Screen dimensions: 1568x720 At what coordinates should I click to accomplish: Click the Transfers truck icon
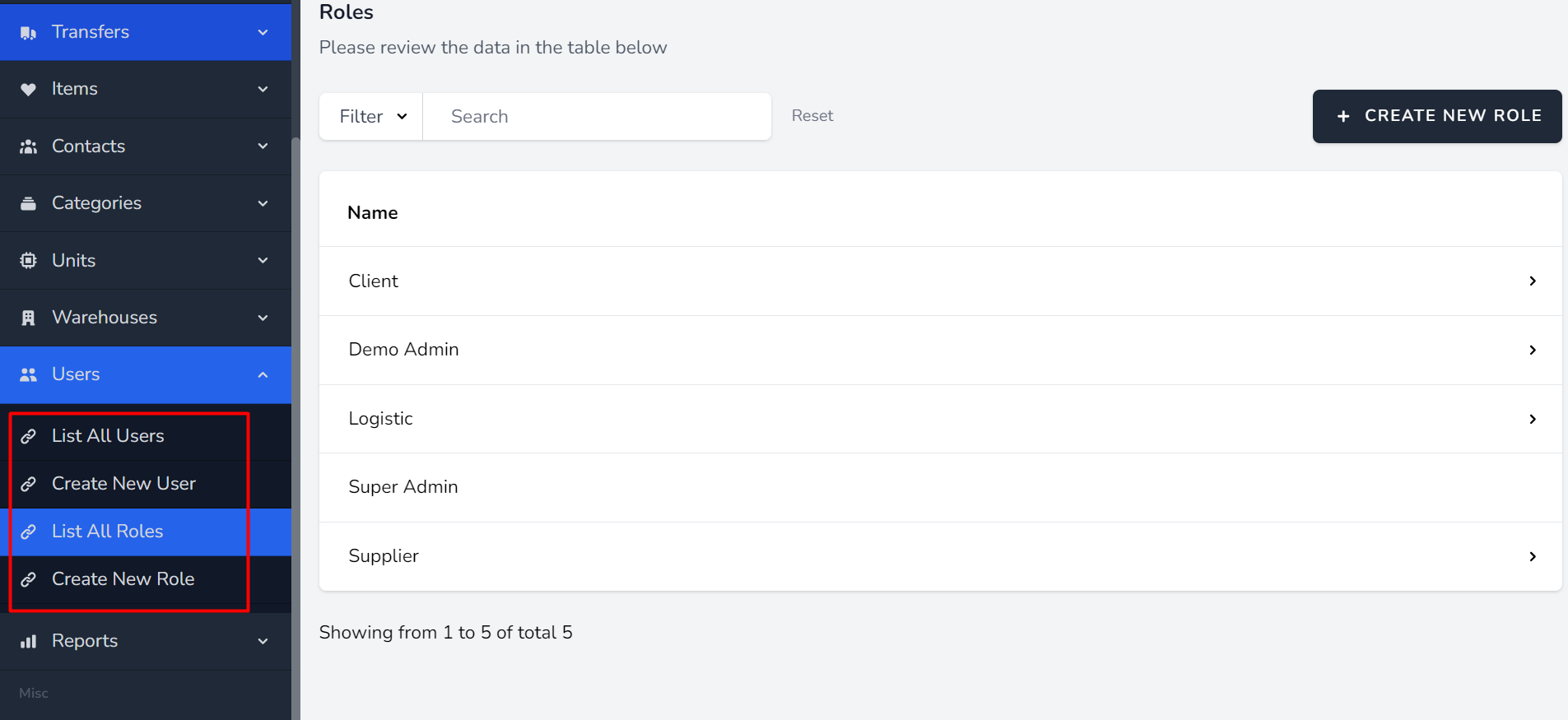[x=28, y=33]
